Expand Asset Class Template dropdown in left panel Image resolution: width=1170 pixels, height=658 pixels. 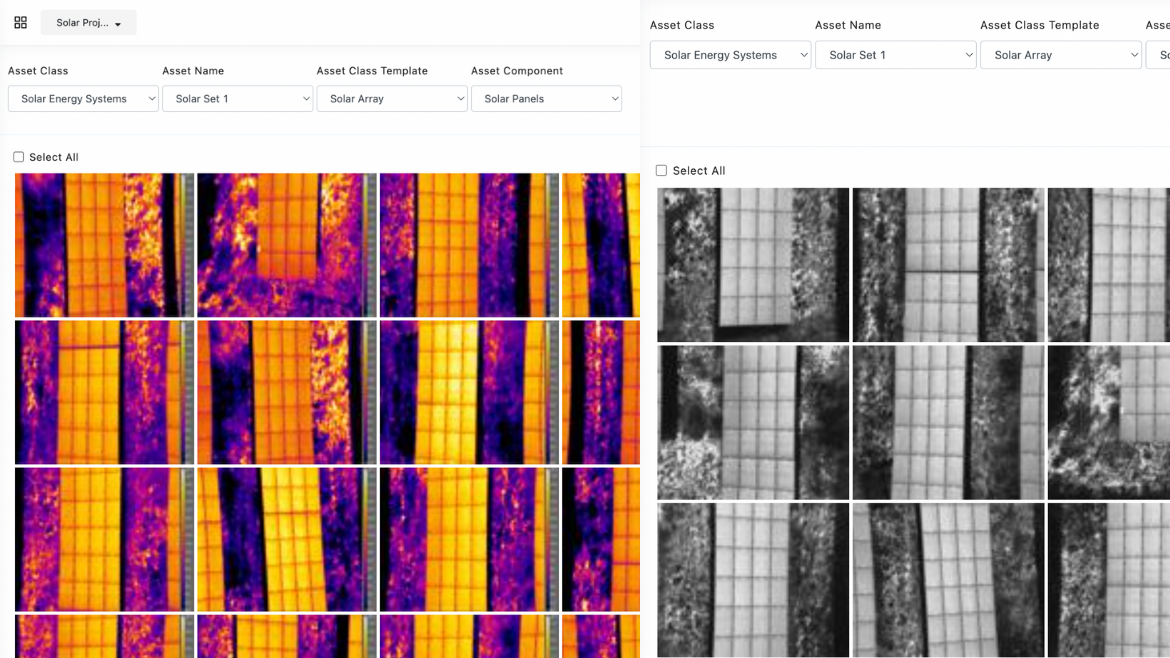[x=392, y=98]
